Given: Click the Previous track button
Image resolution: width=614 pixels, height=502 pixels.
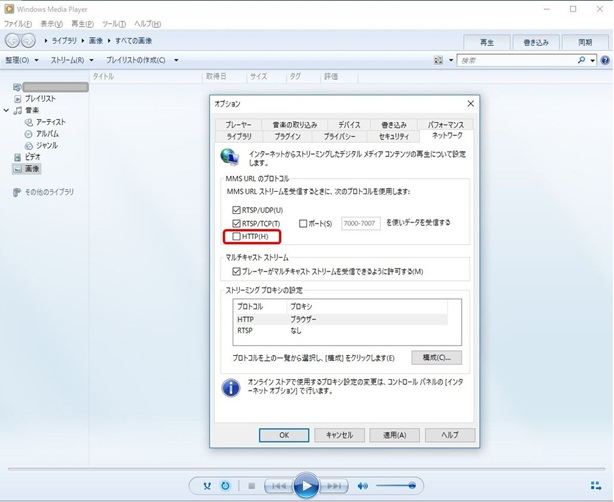Looking at the screenshot, I should (278, 486).
